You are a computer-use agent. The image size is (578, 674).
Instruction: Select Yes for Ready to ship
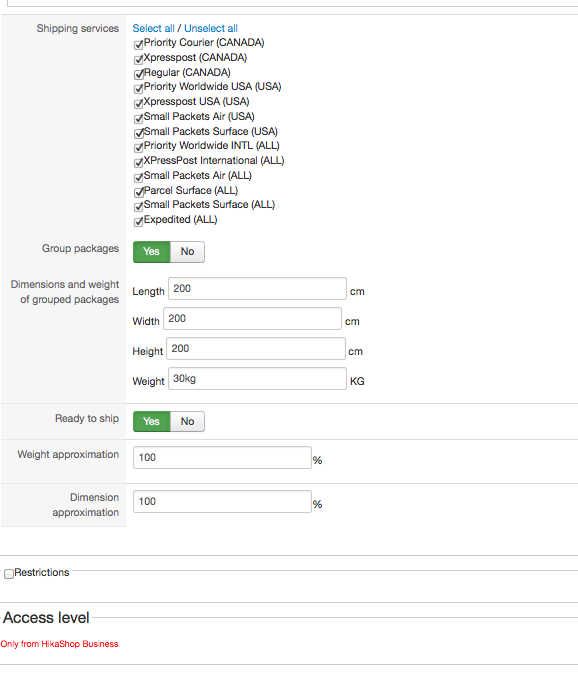pyautogui.click(x=152, y=421)
